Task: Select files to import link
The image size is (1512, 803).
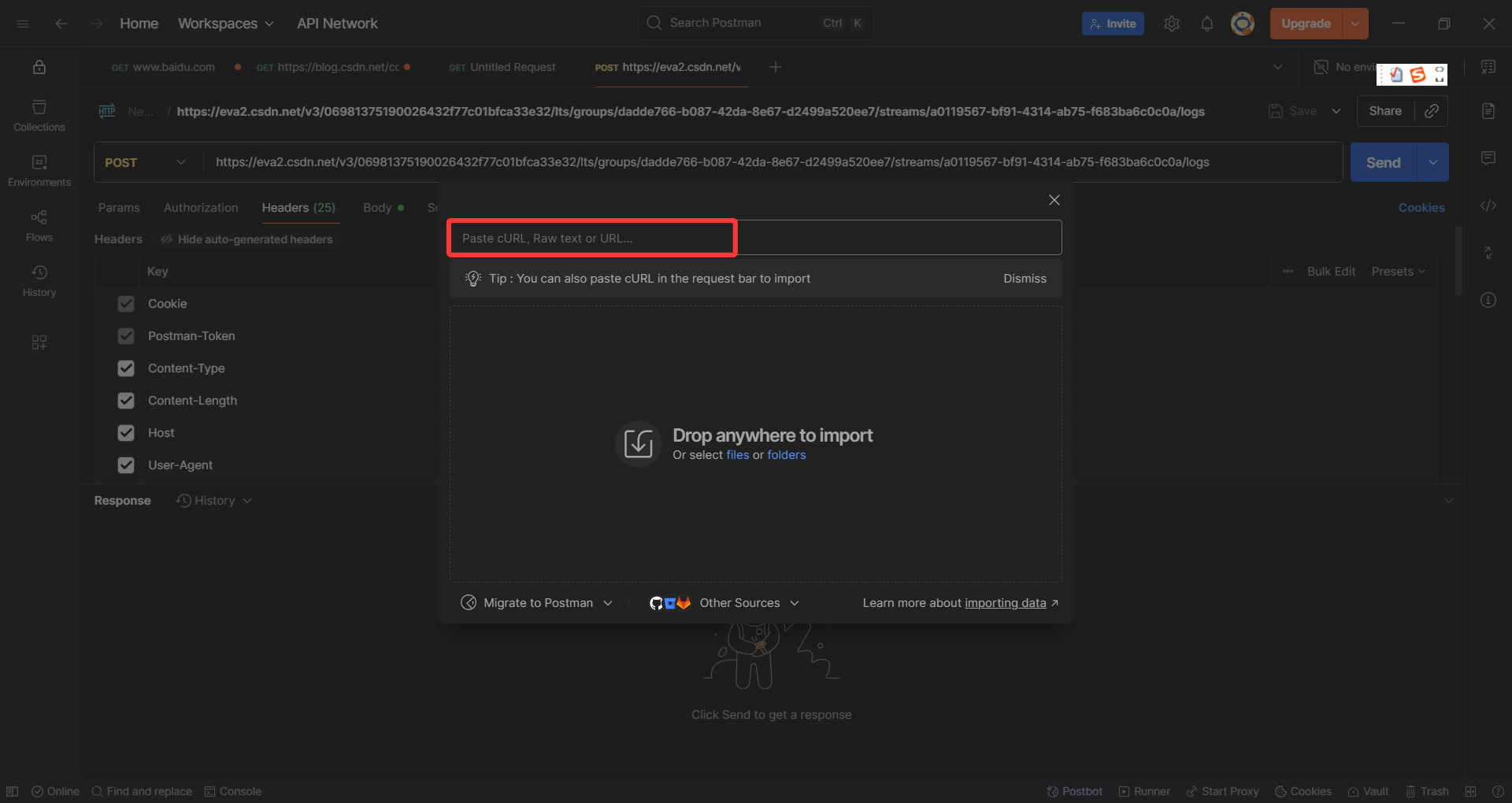Action: coord(738,455)
